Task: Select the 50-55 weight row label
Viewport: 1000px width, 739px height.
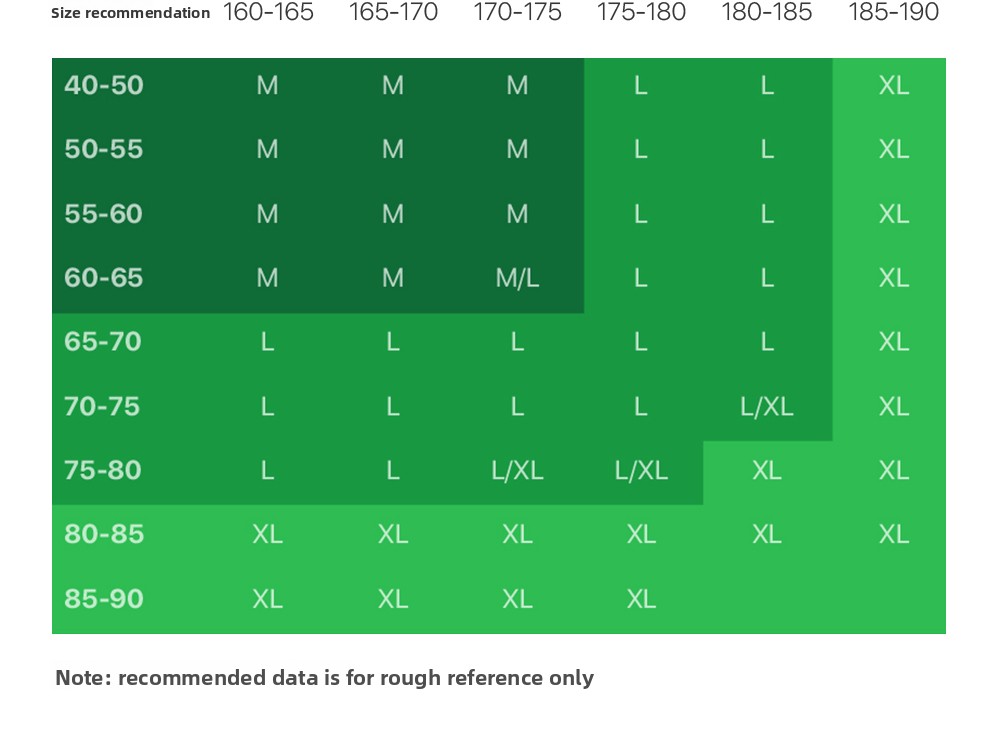Action: pyautogui.click(x=104, y=149)
